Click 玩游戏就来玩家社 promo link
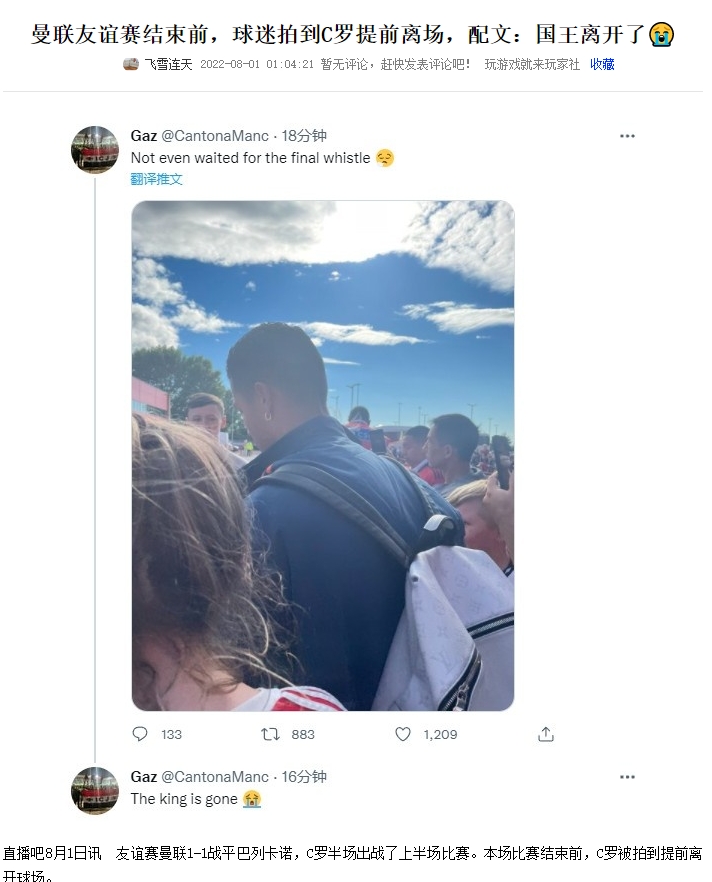Viewport: 712px width, 882px height. [x=532, y=64]
